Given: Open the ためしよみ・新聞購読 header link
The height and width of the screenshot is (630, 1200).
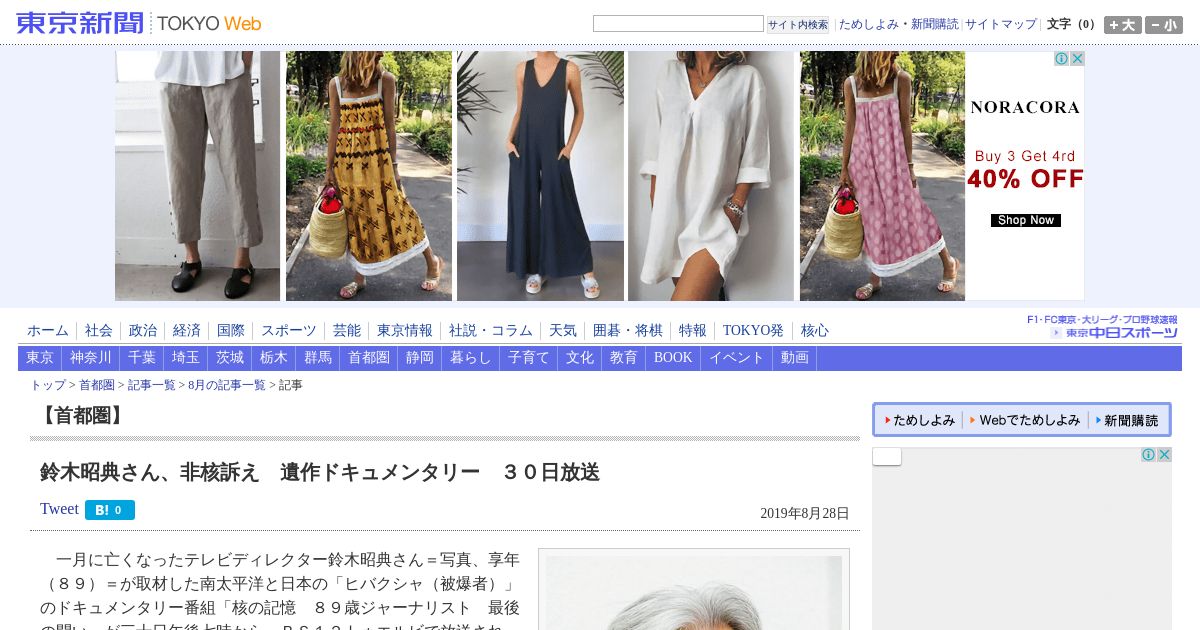Looking at the screenshot, I should 898,24.
